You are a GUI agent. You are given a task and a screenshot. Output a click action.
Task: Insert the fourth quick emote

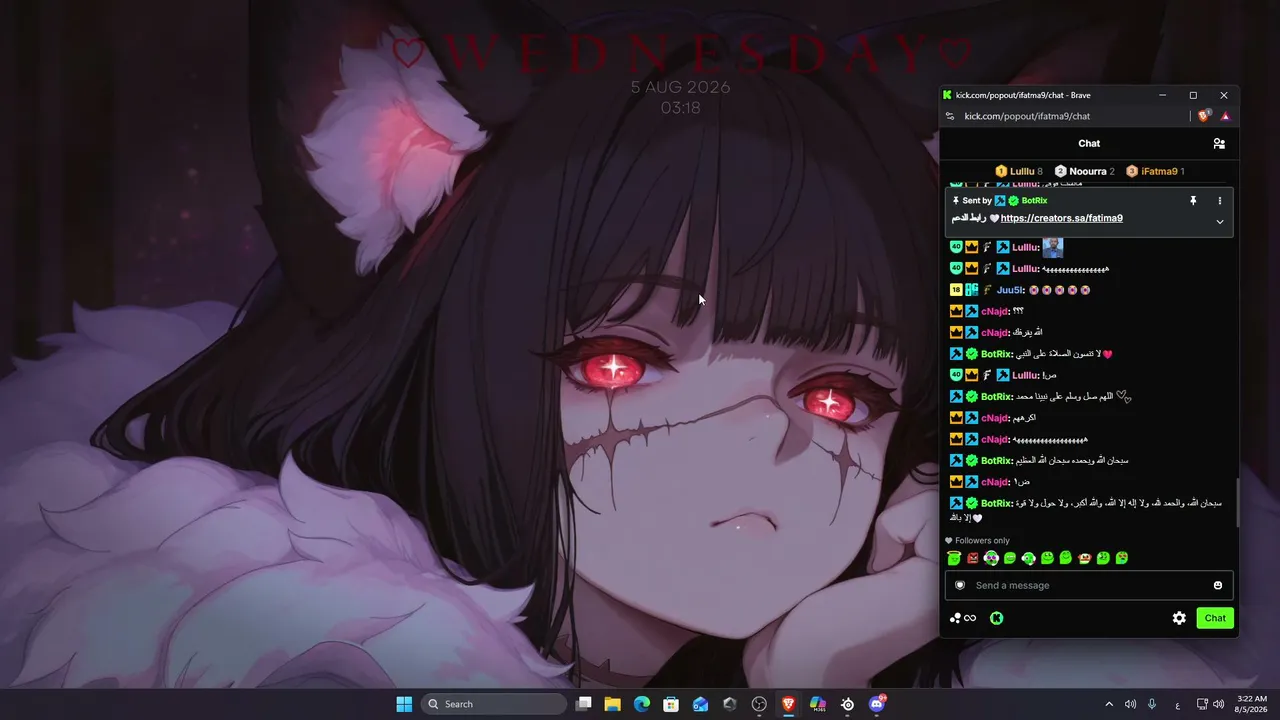1010,558
